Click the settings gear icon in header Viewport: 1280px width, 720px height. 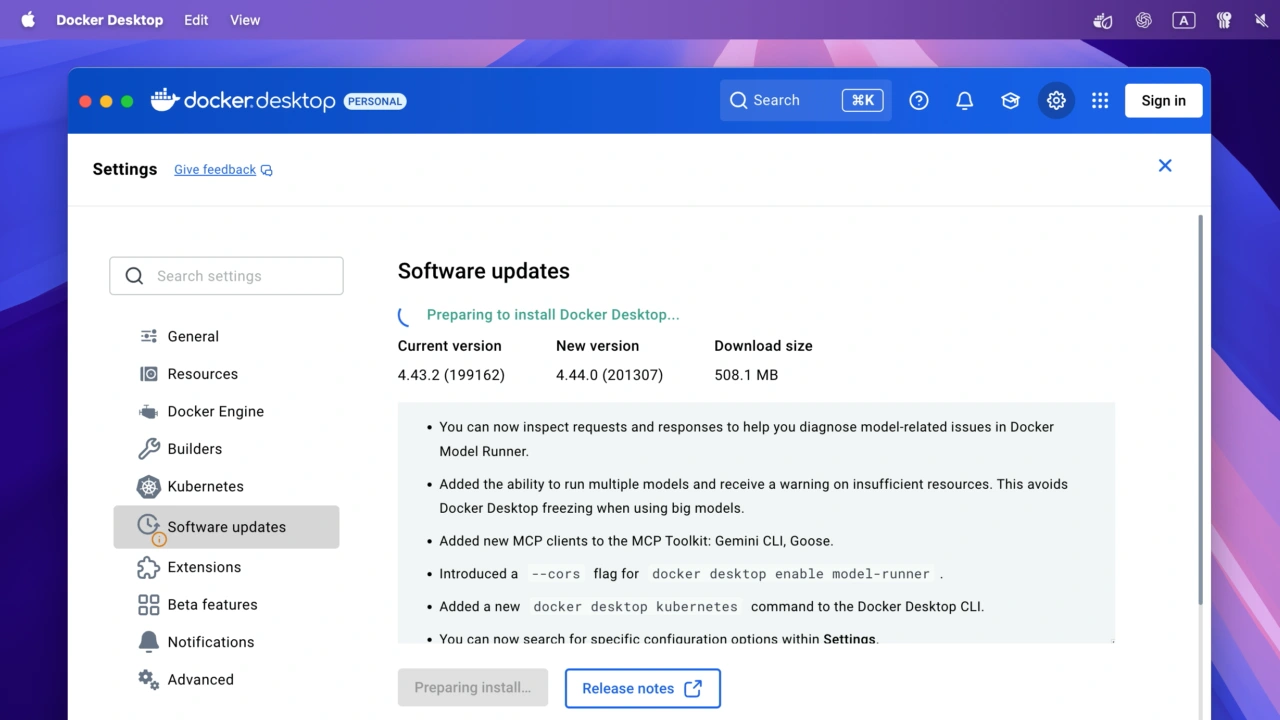tap(1056, 100)
